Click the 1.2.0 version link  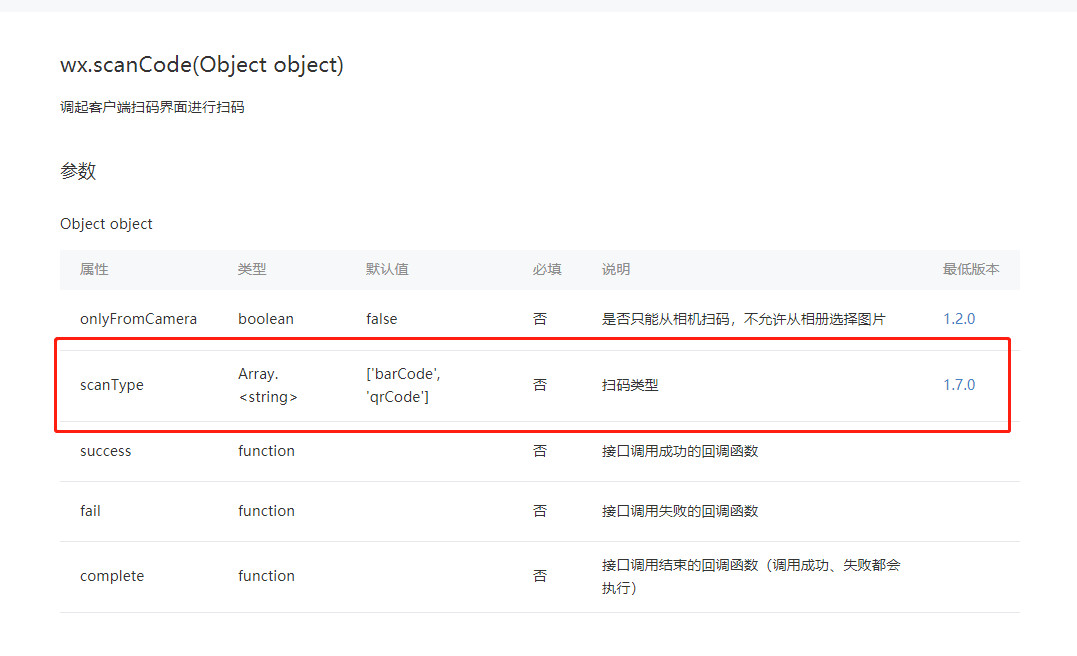(958, 319)
